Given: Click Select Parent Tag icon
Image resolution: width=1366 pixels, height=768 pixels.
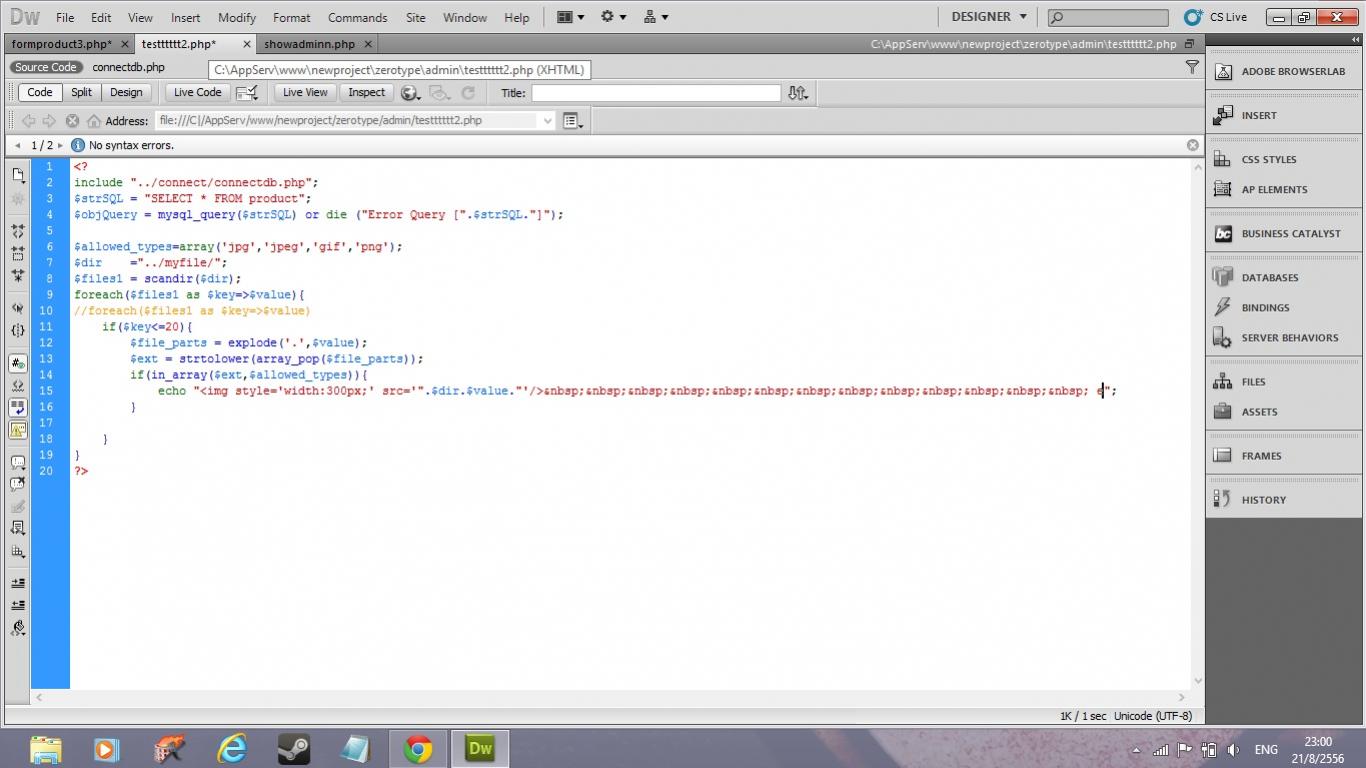Looking at the screenshot, I should pyautogui.click(x=18, y=308).
